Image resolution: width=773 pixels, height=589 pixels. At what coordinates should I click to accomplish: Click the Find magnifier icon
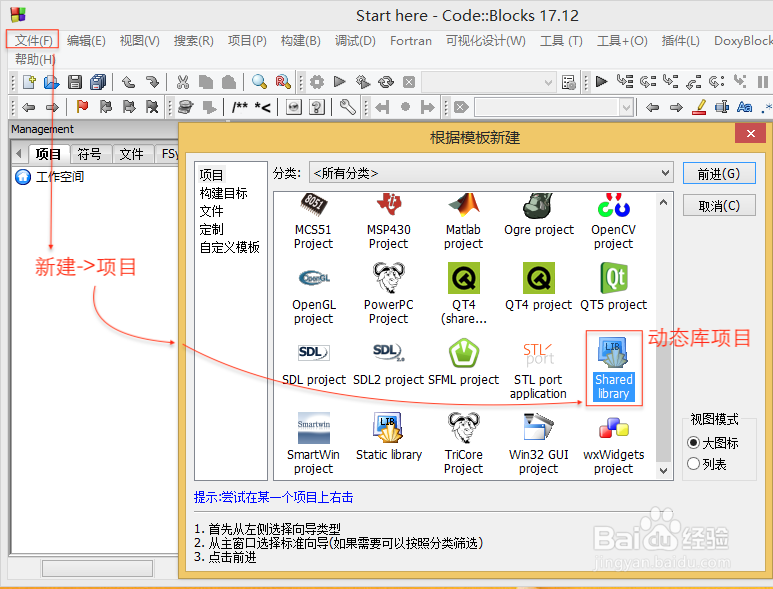tap(259, 82)
